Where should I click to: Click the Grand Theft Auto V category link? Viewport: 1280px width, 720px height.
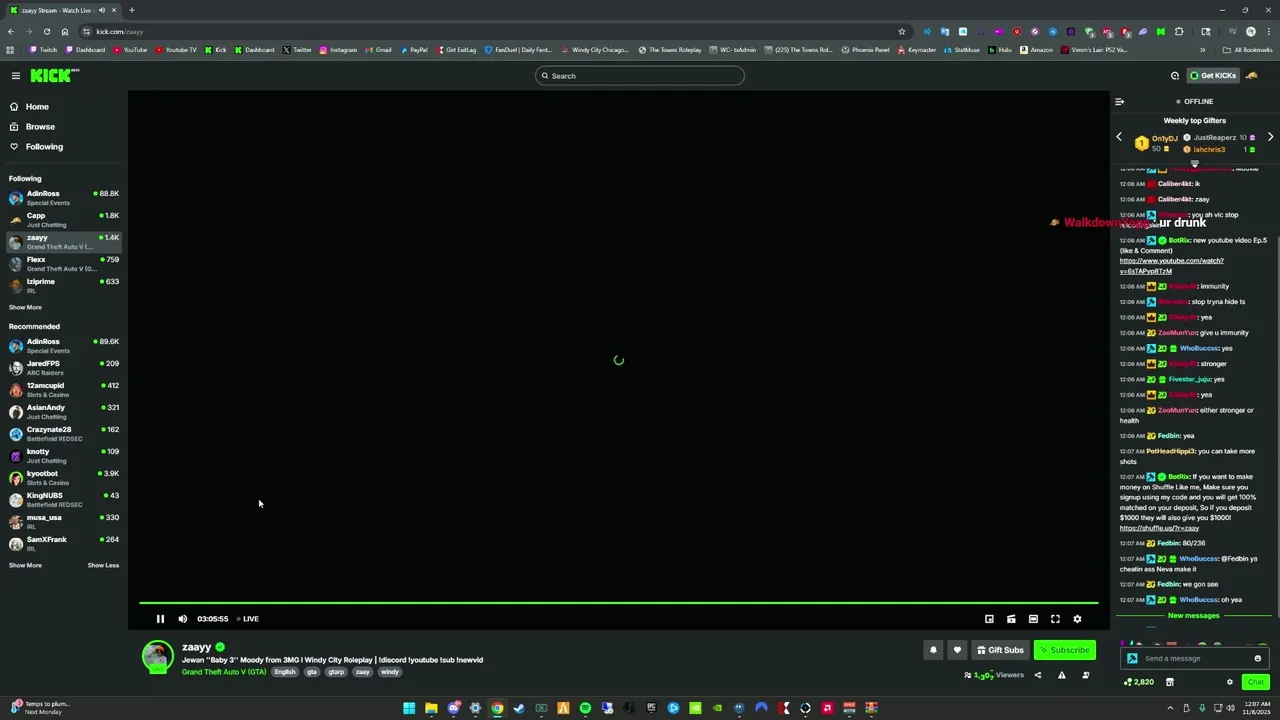click(224, 672)
